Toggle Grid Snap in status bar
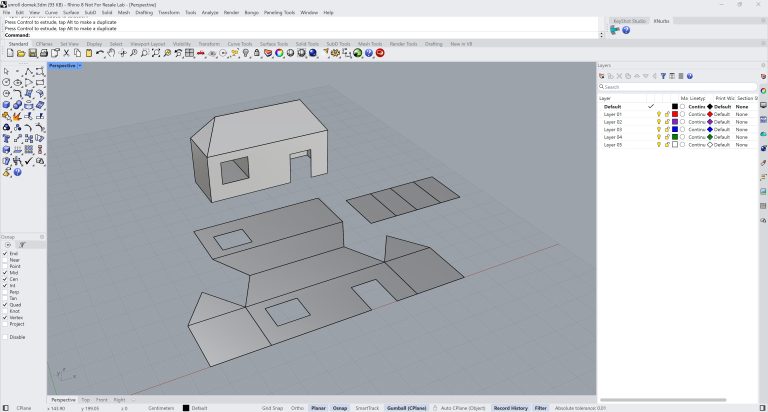Screen dimensions: 768x412 (272, 408)
